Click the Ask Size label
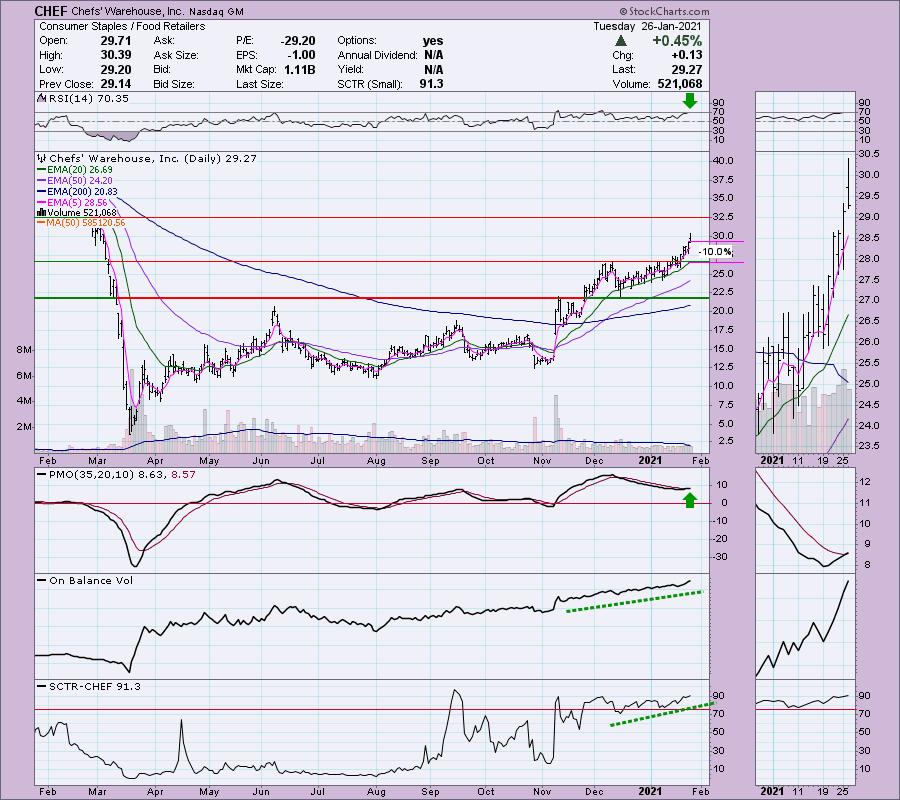Image resolution: width=900 pixels, height=800 pixels. click(176, 55)
